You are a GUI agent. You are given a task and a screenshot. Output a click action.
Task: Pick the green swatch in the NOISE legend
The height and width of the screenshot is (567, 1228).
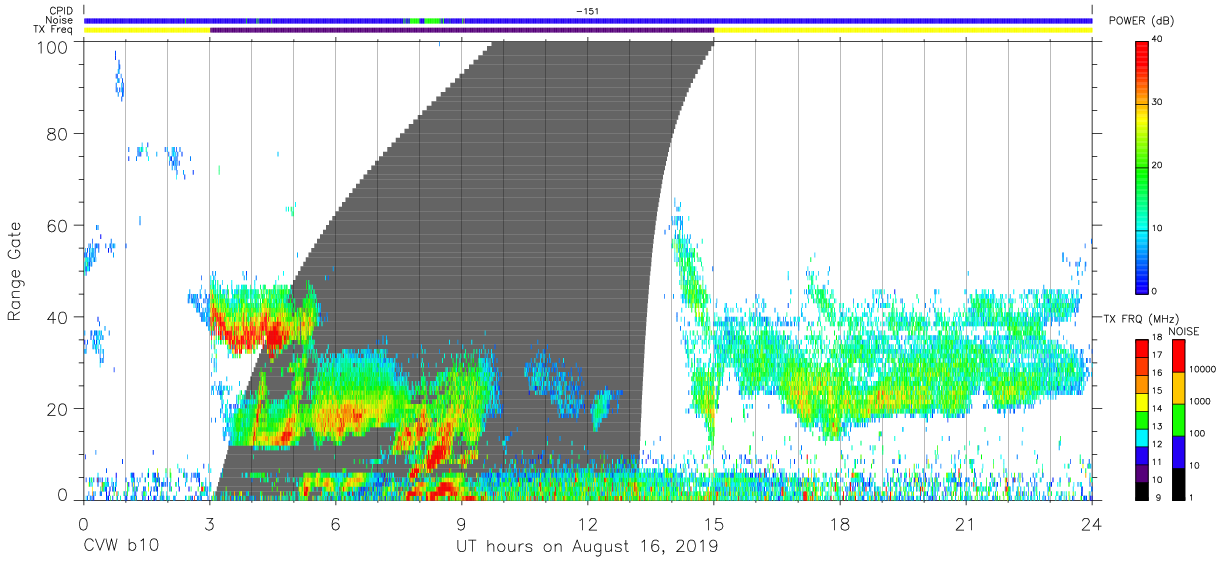click(x=1177, y=420)
